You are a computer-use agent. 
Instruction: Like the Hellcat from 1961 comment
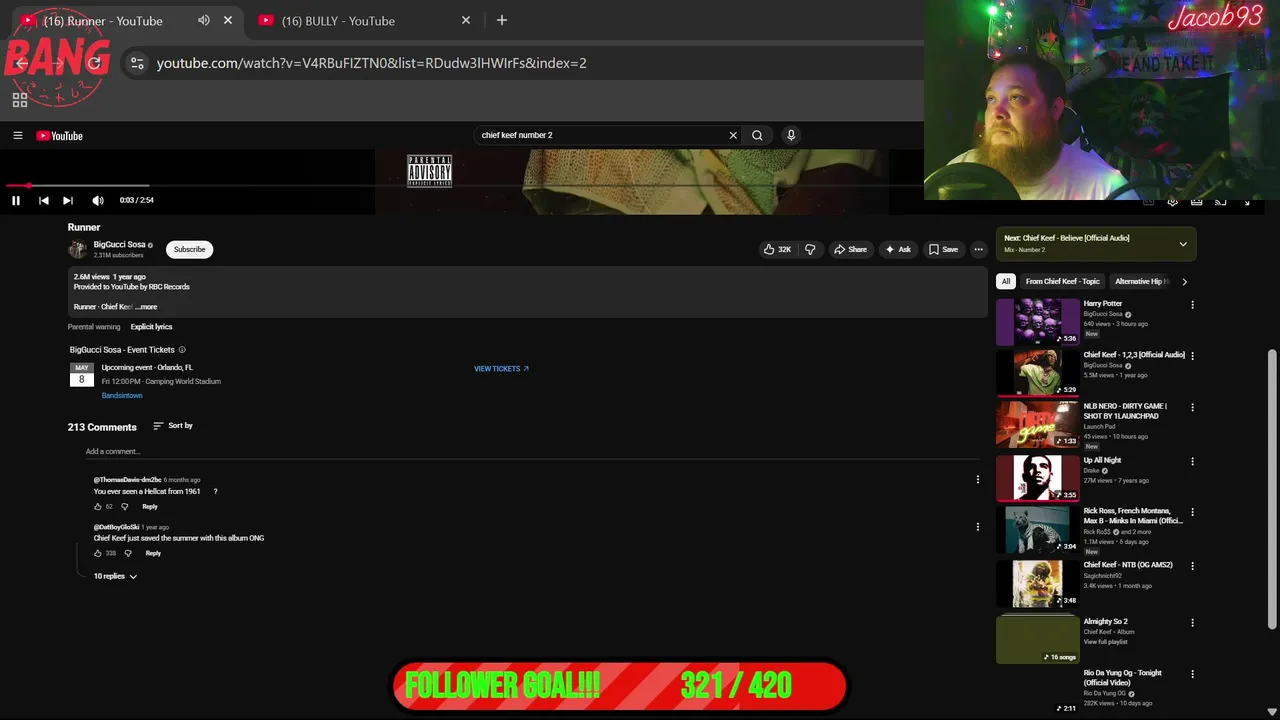pos(98,507)
